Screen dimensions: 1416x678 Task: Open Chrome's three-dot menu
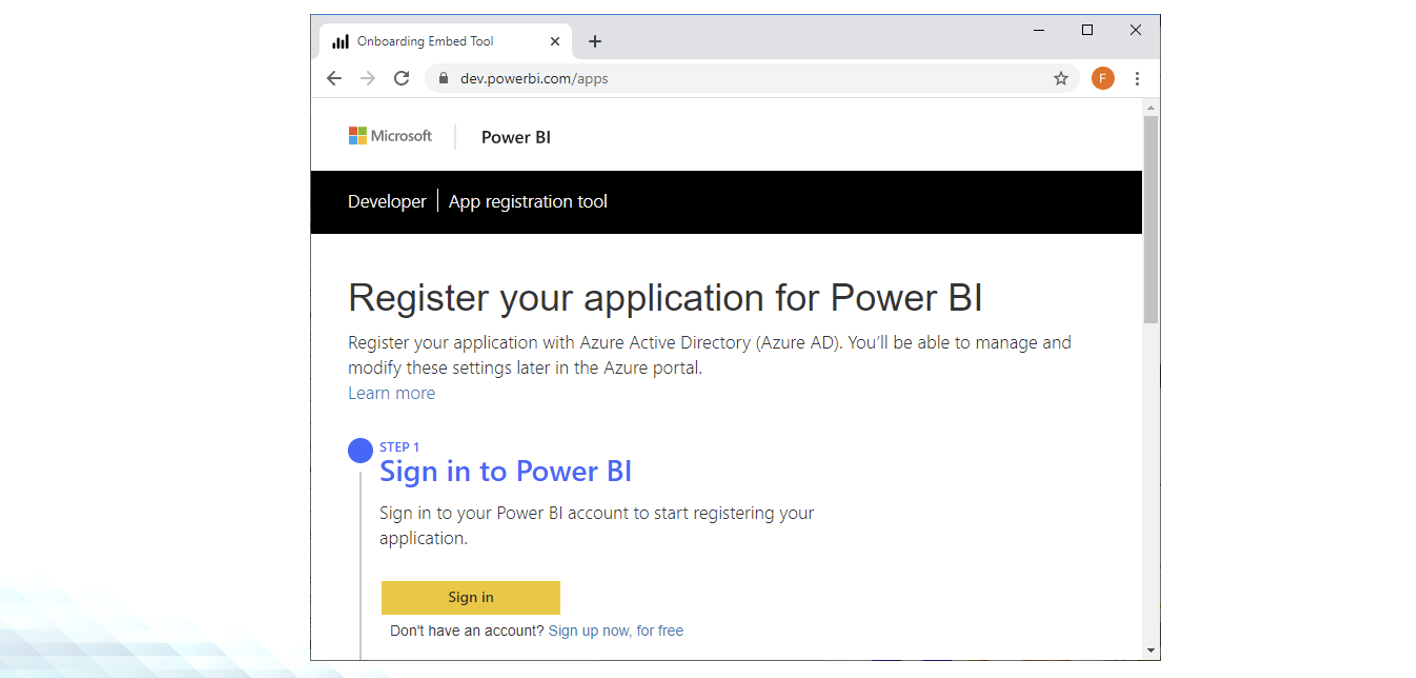pos(1137,78)
